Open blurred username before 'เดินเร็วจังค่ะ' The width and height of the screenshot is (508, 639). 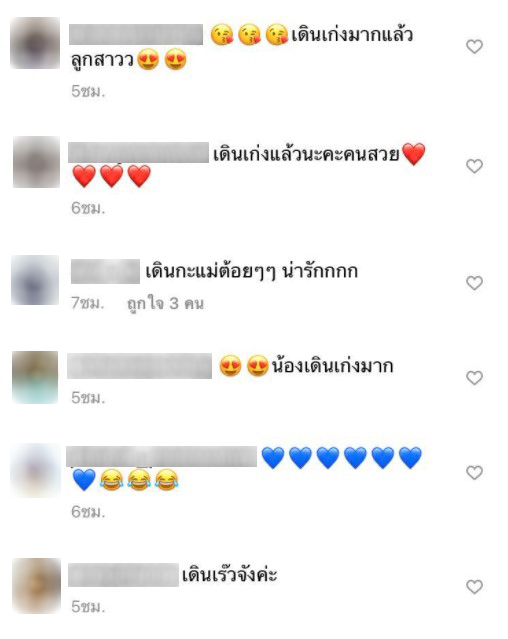coord(123,575)
